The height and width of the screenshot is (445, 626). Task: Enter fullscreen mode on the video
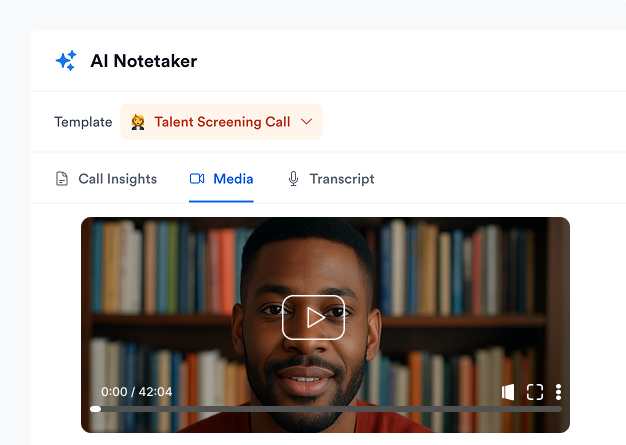click(x=535, y=392)
